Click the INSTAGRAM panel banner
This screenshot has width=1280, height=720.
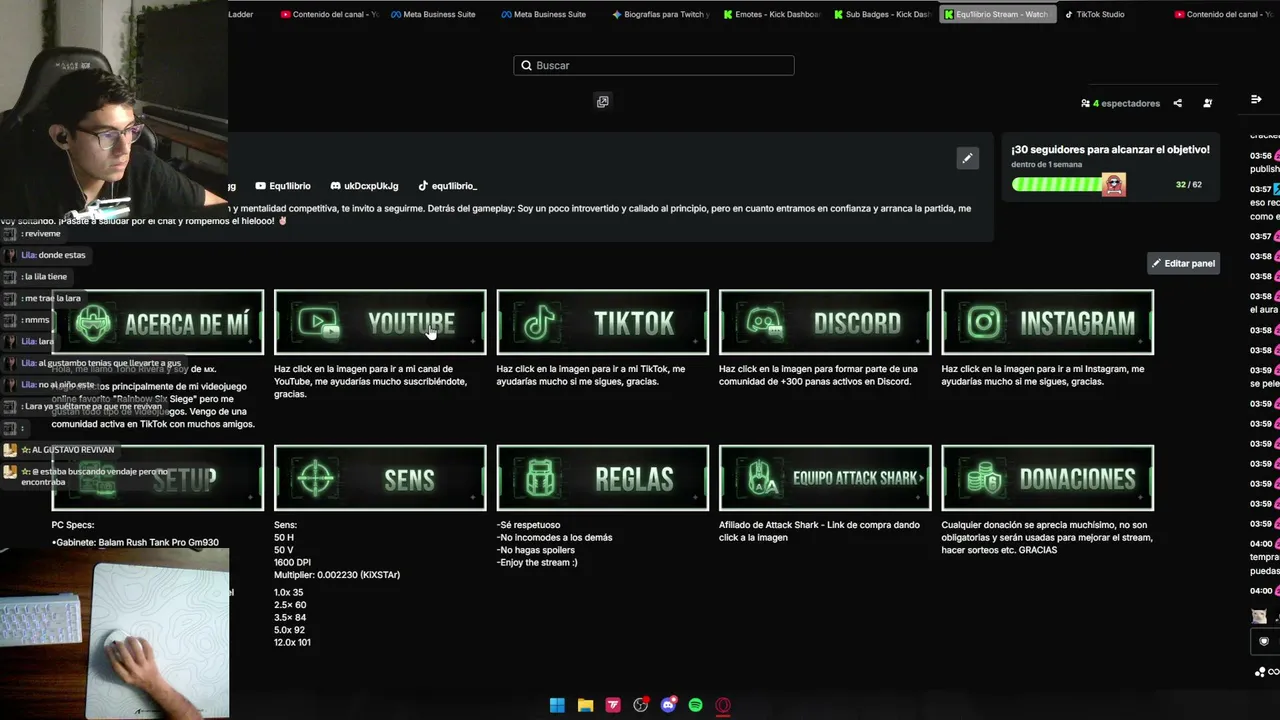click(x=1047, y=322)
